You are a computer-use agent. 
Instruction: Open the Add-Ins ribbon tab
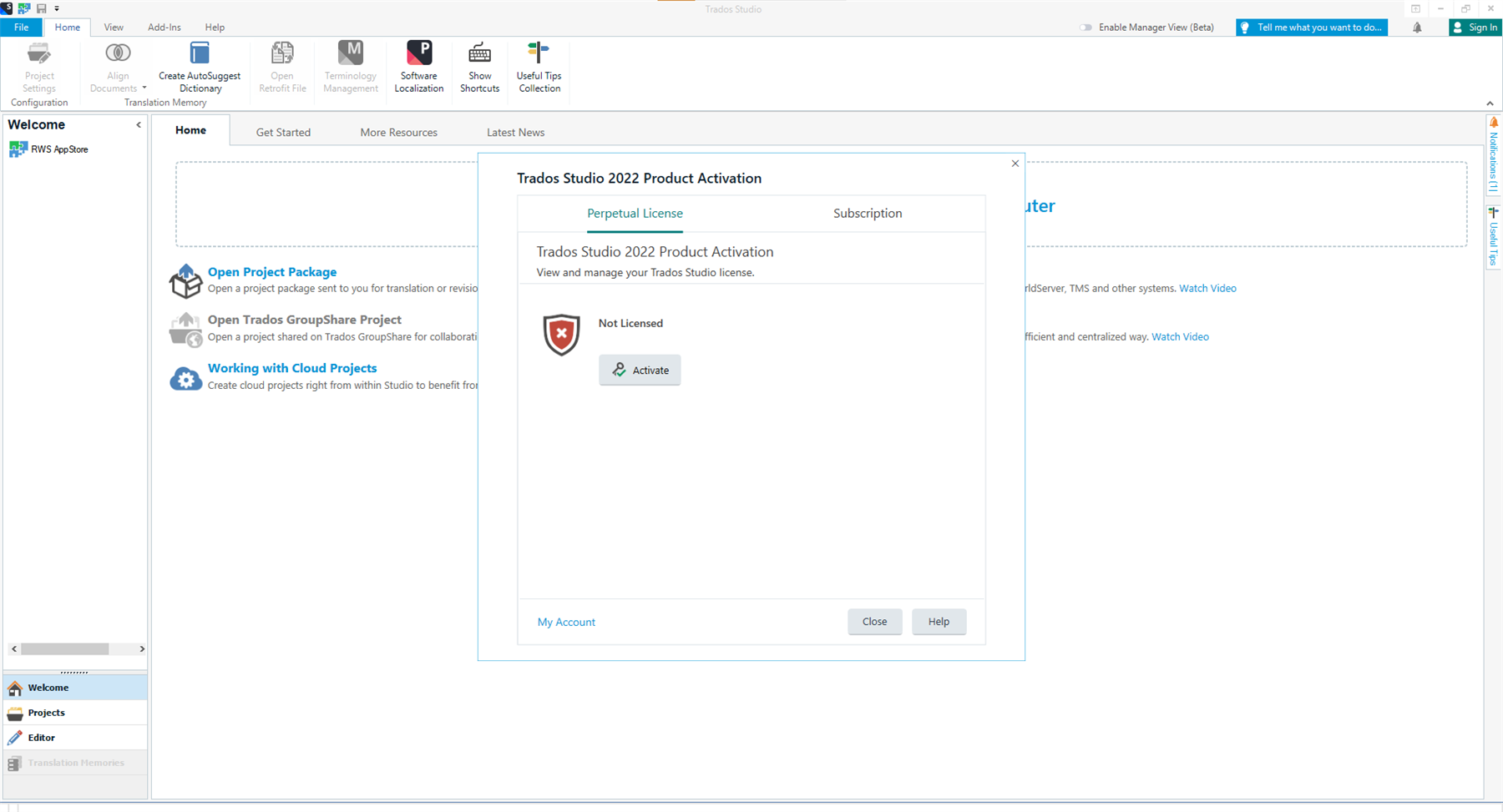coord(164,28)
